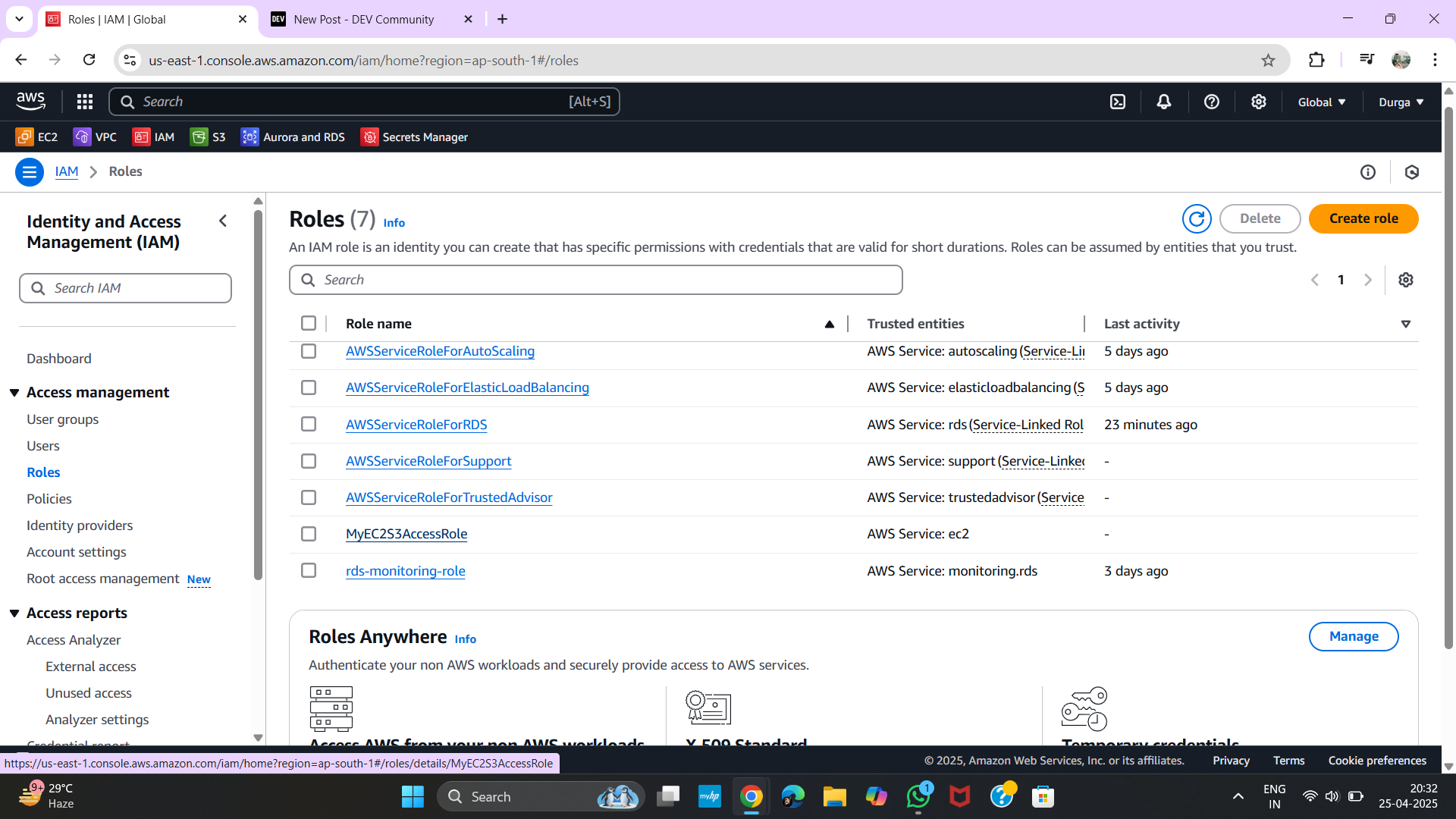Viewport: 1456px width, 819px height.
Task: Open IAM Dashboard in sidebar
Action: [58, 359]
